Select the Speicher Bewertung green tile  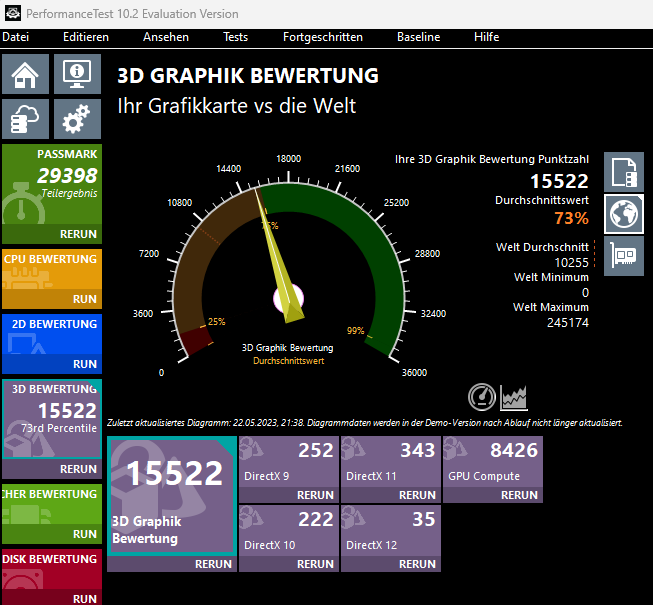click(x=52, y=504)
